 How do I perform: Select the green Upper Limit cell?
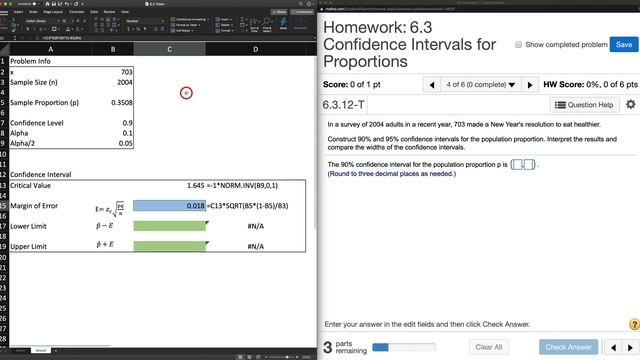pyautogui.click(x=169, y=247)
